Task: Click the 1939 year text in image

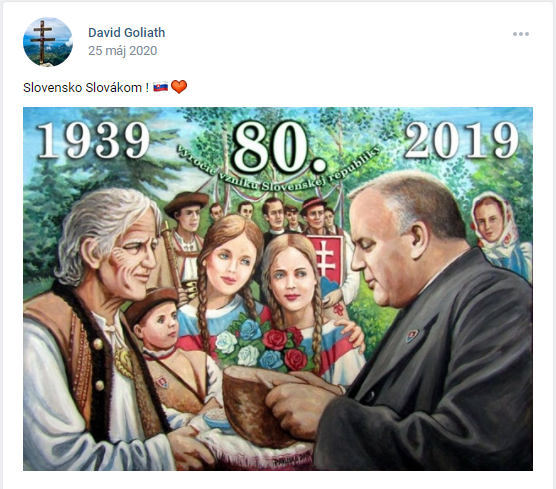Action: pyautogui.click(x=93, y=140)
